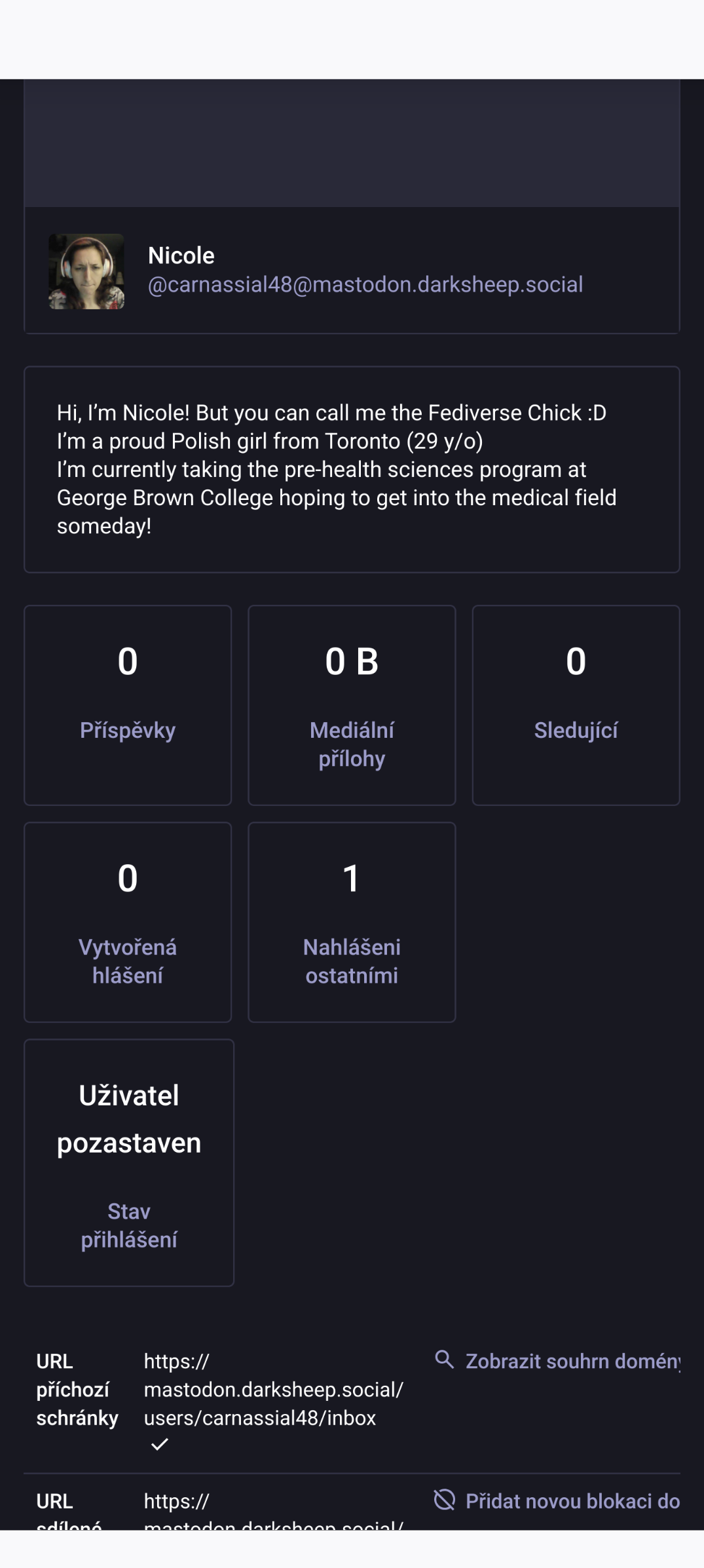Click the @carnassial48@mastodon.darksheep.social handle
The image size is (704, 1568).
365,285
